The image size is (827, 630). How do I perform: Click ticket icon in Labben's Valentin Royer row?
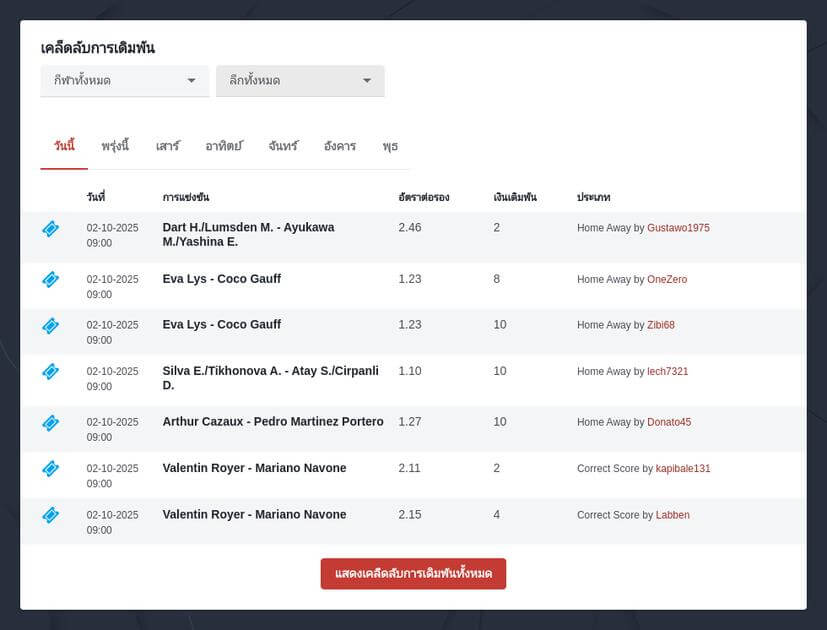point(50,515)
